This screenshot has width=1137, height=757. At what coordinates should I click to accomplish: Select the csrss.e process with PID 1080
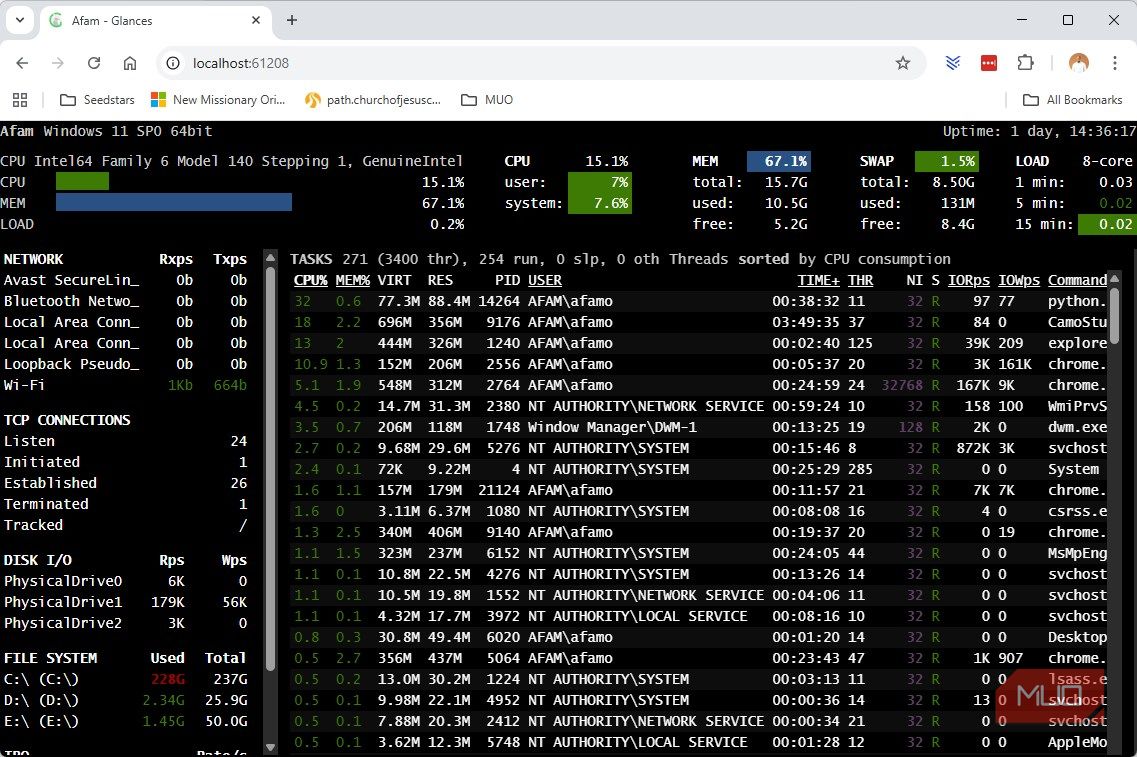pyautogui.click(x=700, y=511)
